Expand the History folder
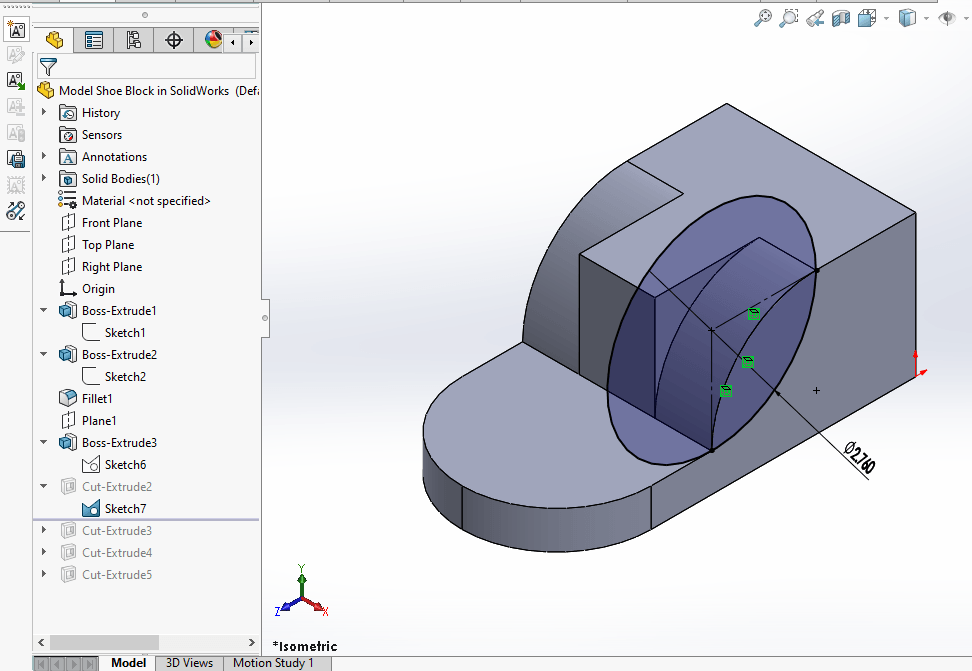This screenshot has height=671, width=972. pos(44,112)
